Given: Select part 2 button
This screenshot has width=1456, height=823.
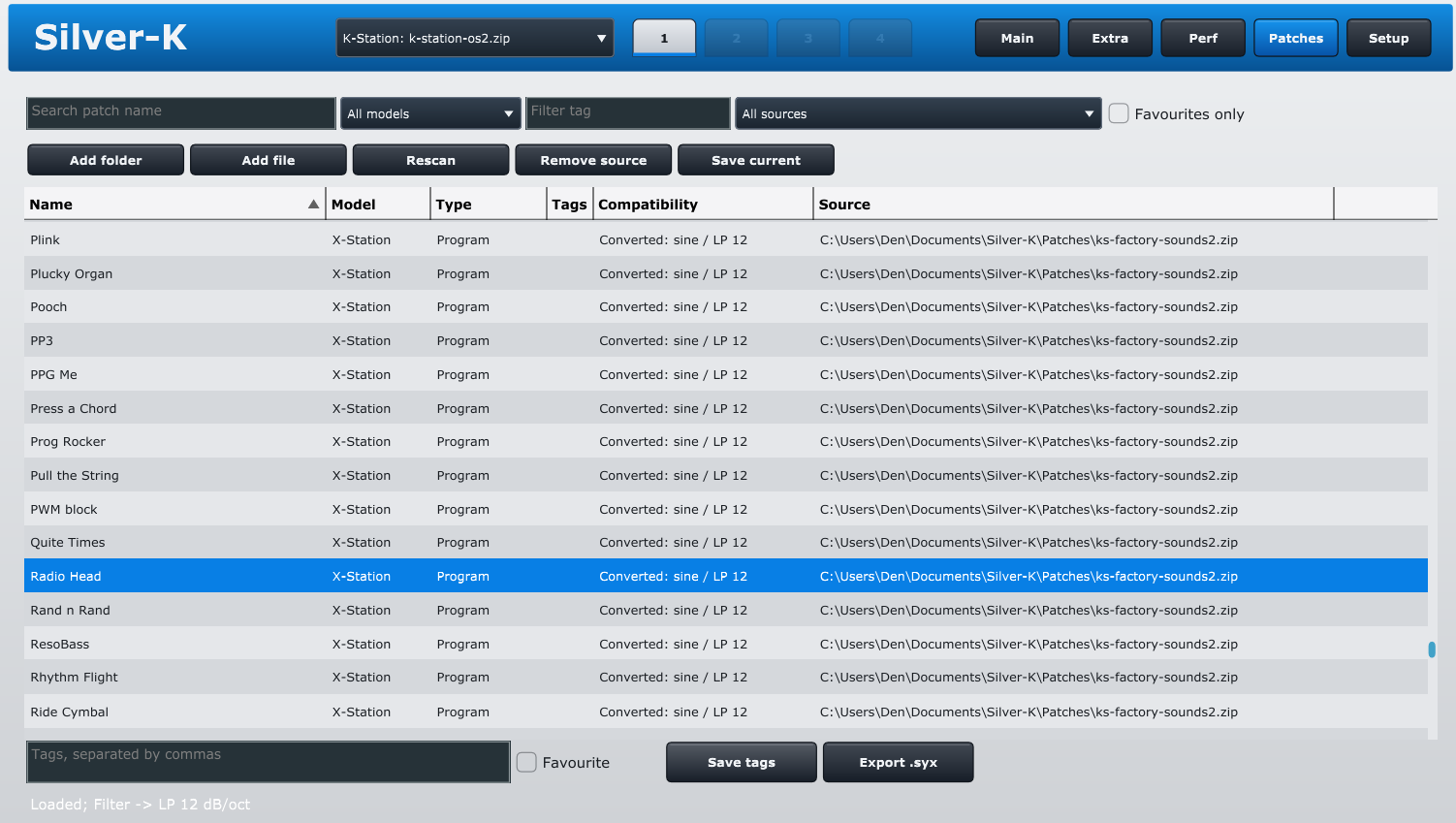Looking at the screenshot, I should [736, 38].
